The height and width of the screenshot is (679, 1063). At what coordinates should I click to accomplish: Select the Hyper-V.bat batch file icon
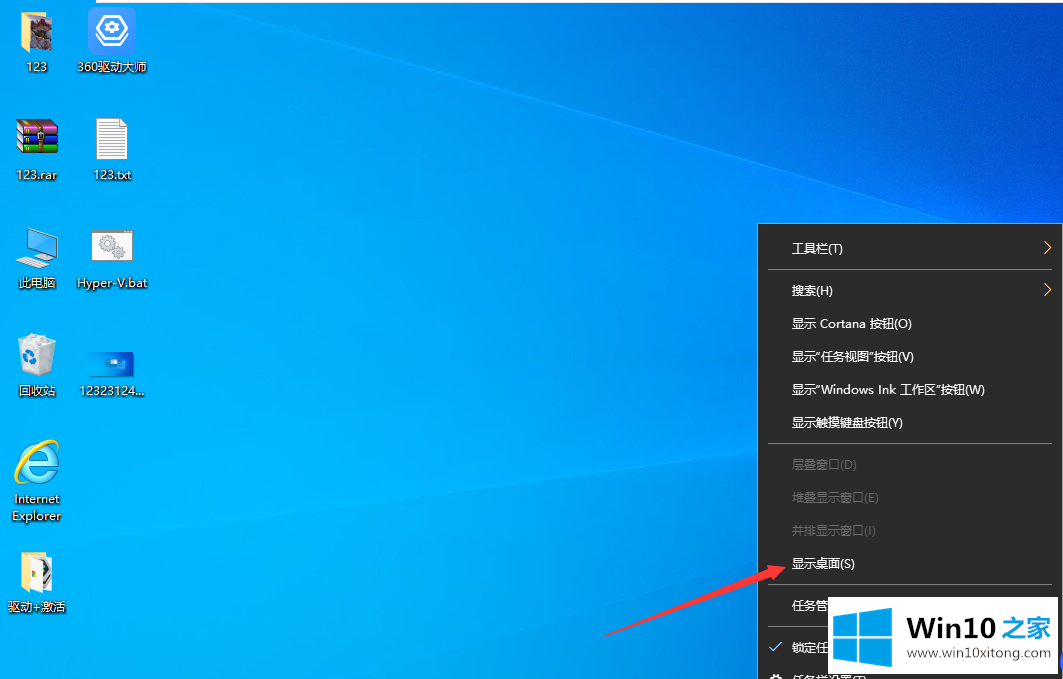coord(112,246)
